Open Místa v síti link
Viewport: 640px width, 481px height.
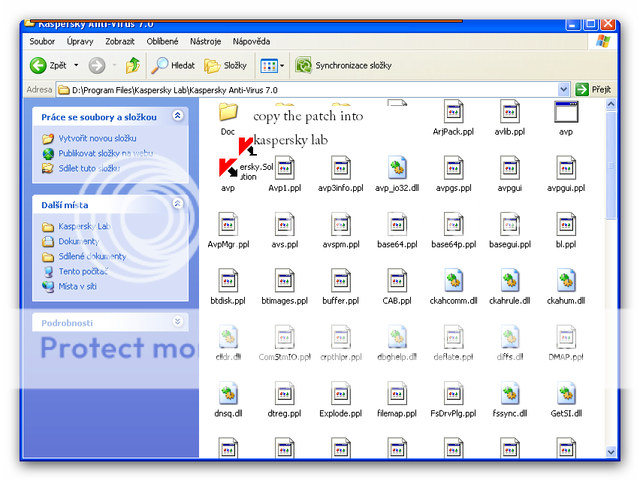[x=78, y=287]
